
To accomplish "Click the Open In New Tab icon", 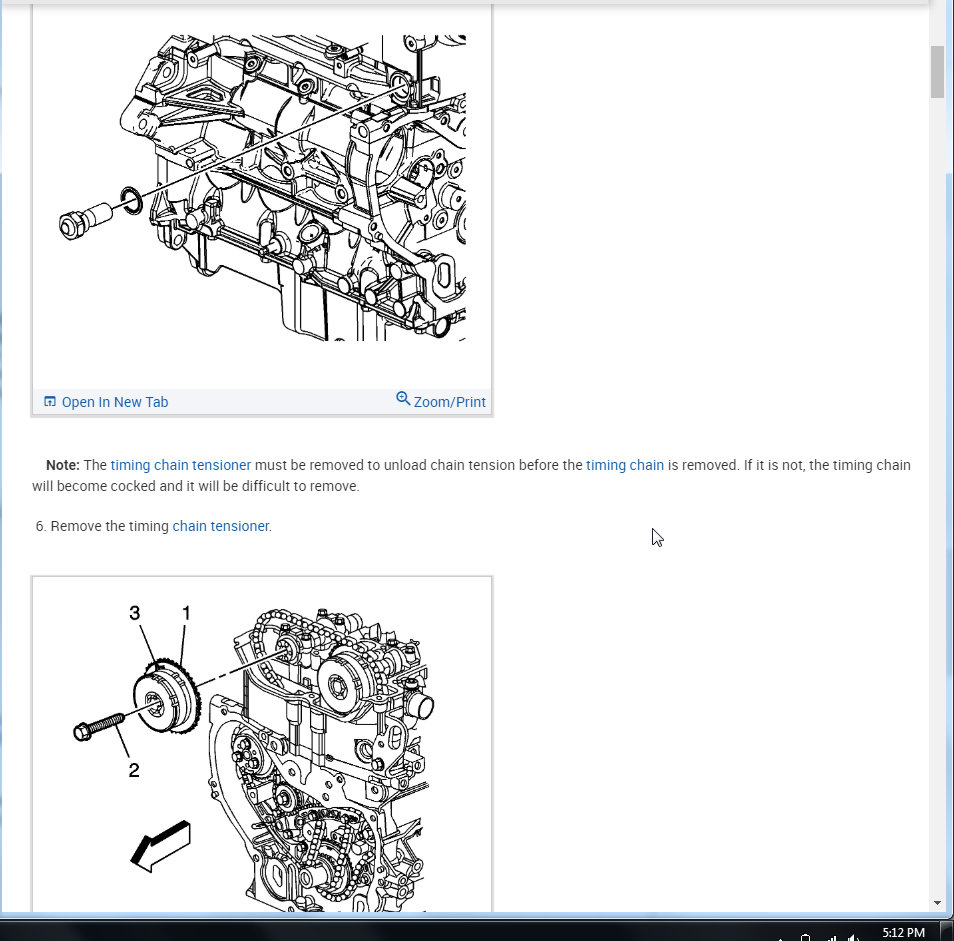I will click(49, 400).
